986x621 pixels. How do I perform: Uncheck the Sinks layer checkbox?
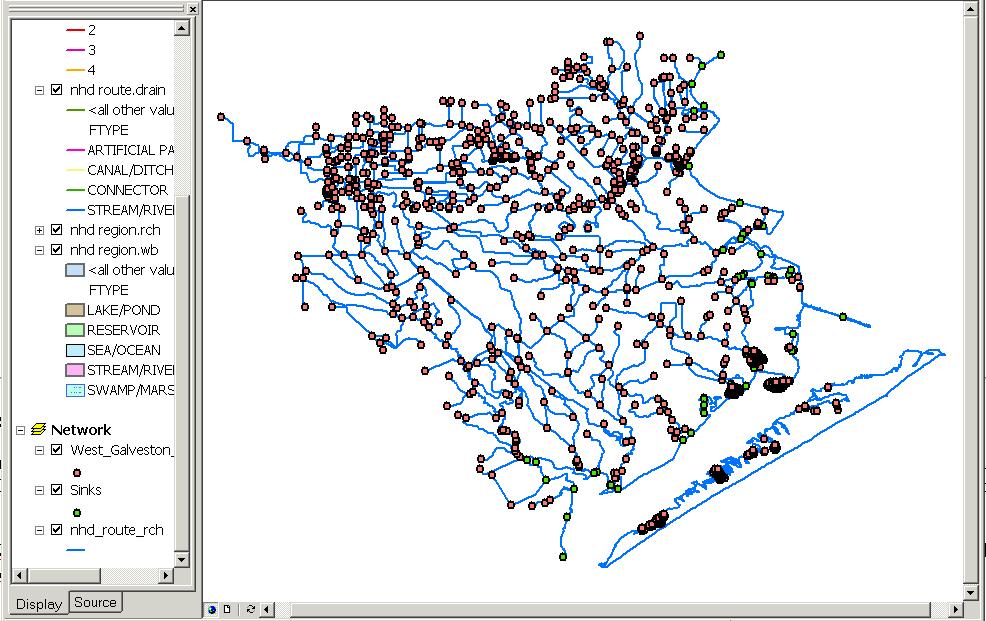click(57, 490)
